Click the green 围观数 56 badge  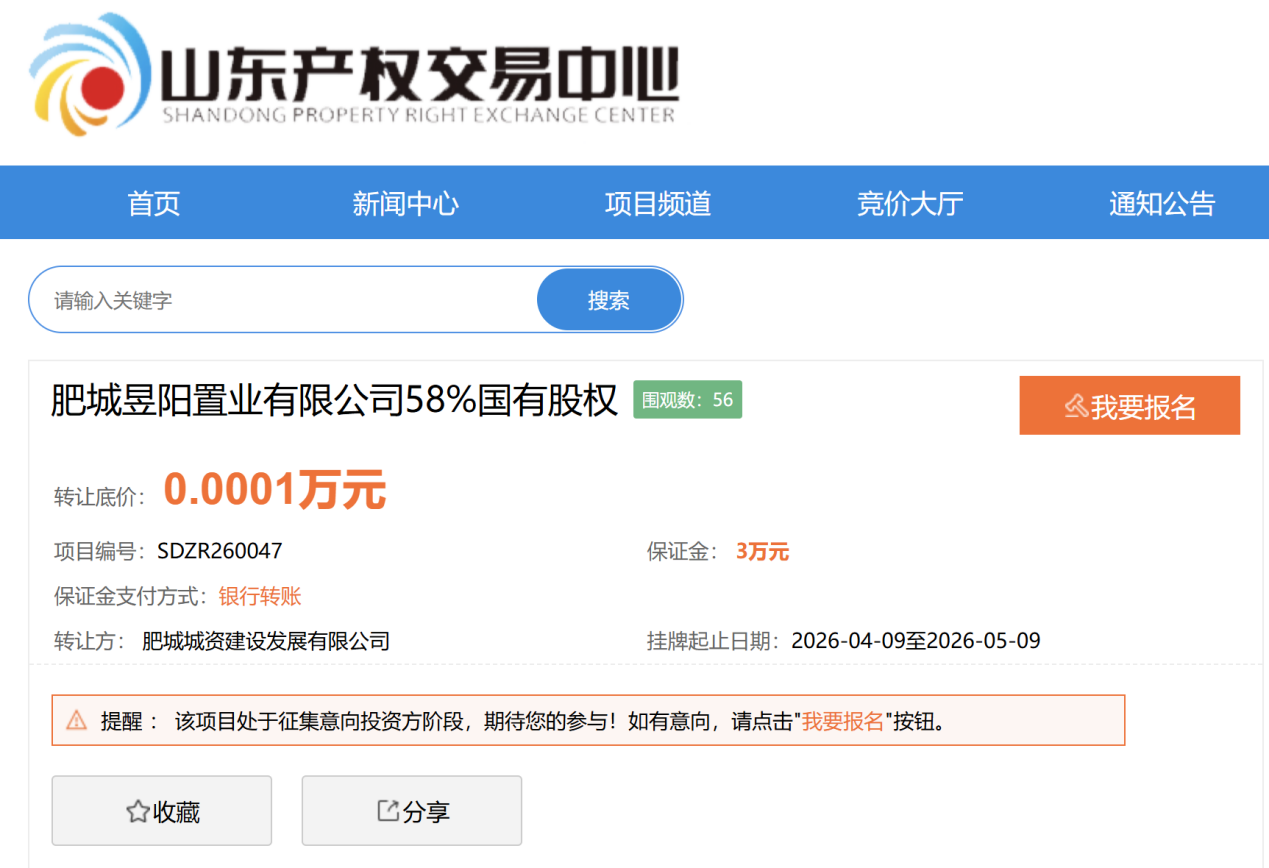687,400
